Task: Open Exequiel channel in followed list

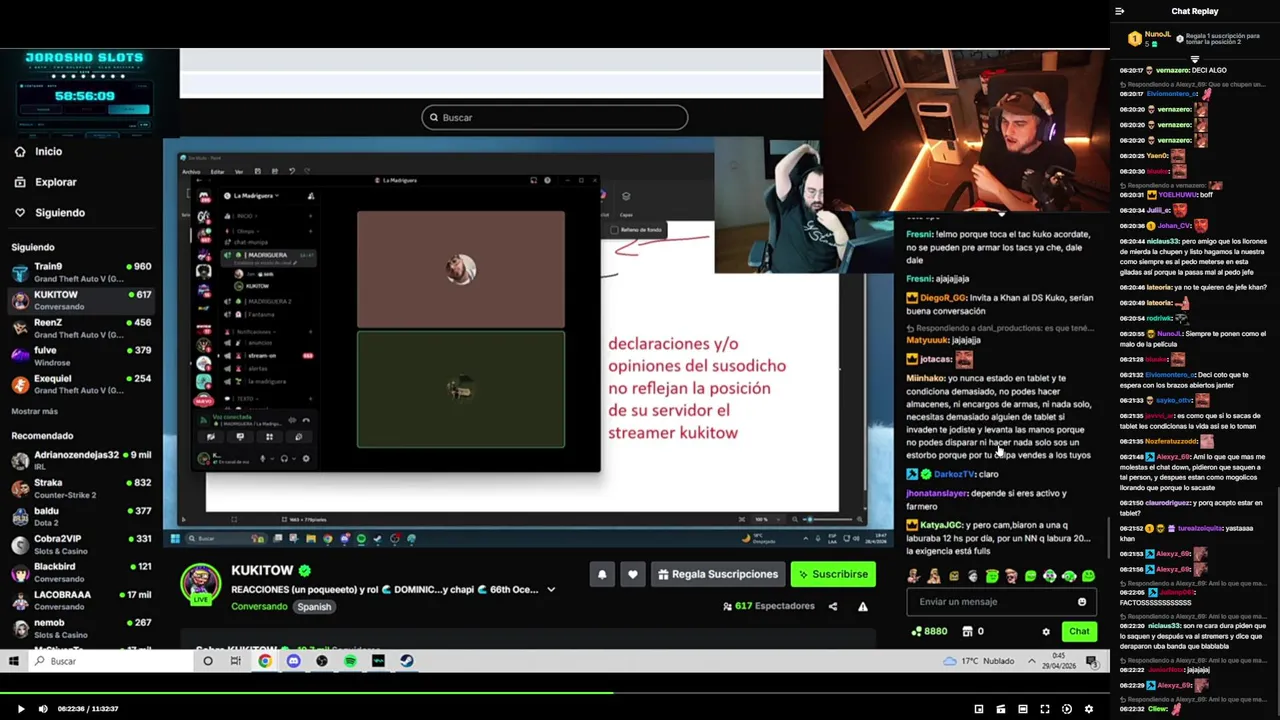Action: click(81, 384)
